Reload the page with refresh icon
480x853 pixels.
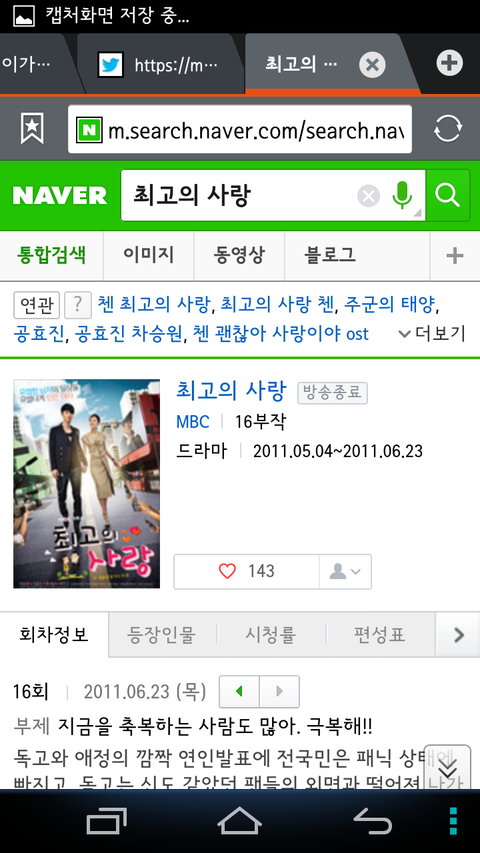pyautogui.click(x=448, y=129)
